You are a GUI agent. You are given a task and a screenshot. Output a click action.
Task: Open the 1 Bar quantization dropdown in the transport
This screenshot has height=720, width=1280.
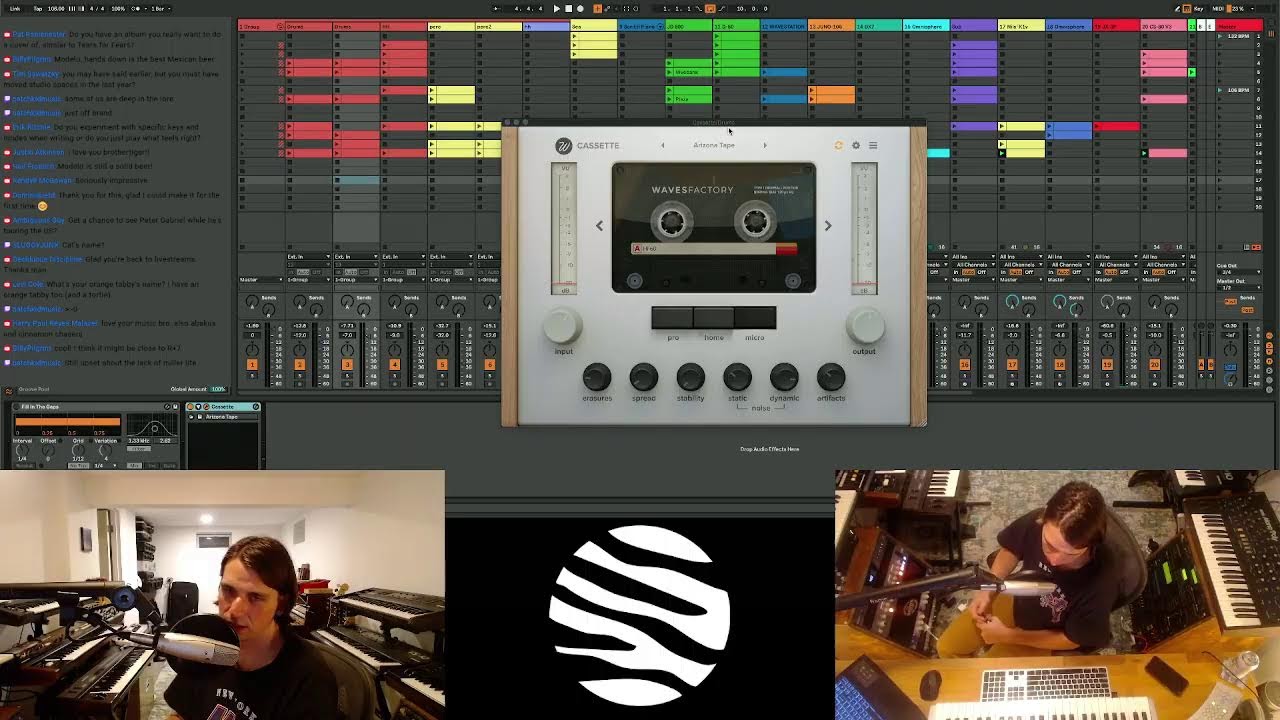coord(159,7)
